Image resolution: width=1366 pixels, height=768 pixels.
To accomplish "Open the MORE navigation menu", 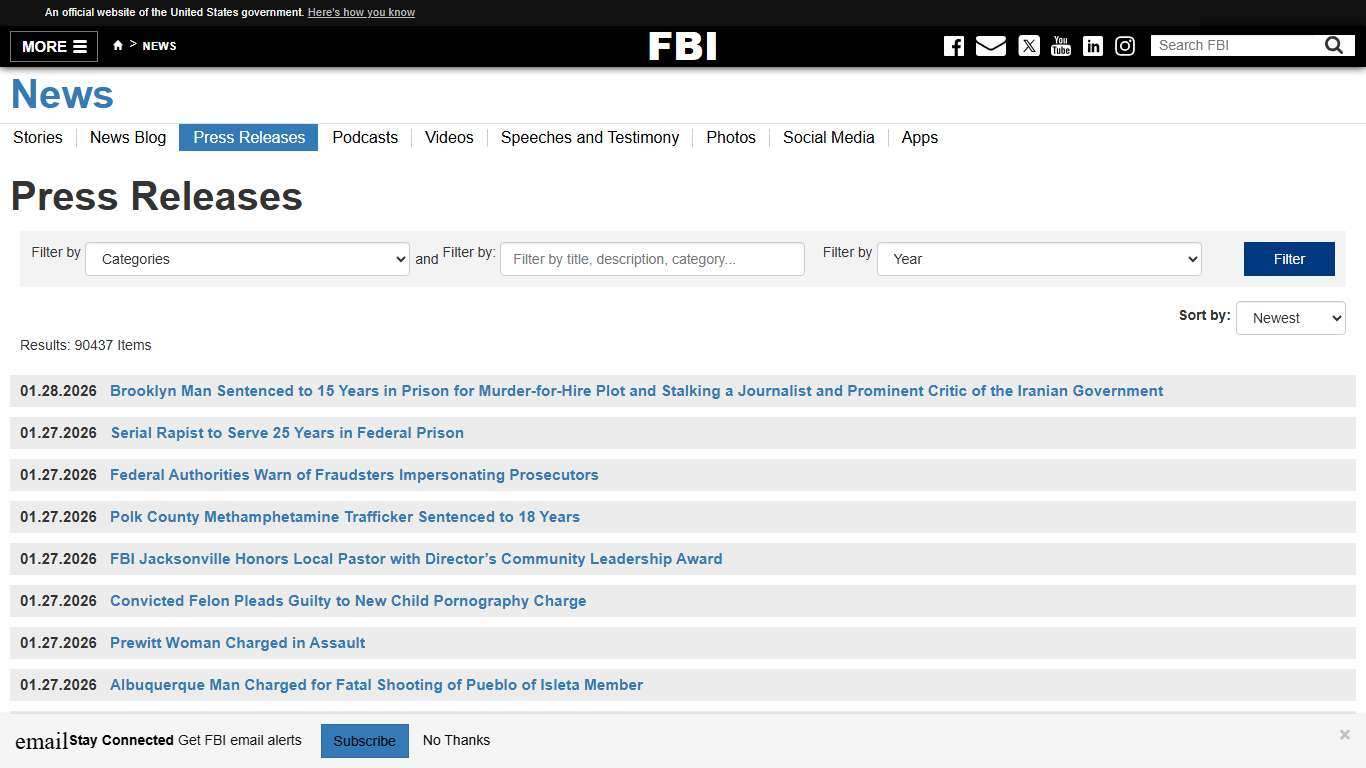I will point(53,46).
